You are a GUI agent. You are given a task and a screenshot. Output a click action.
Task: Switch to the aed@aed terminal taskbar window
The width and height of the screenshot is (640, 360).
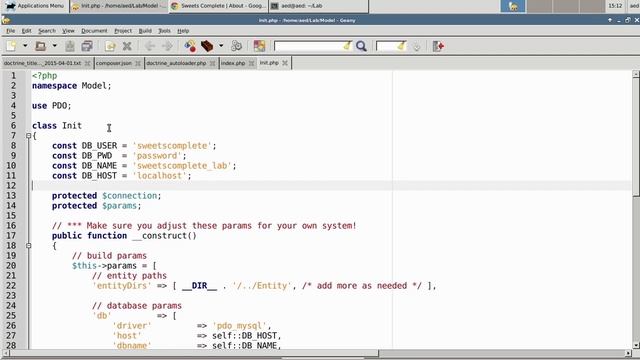click(x=318, y=6)
